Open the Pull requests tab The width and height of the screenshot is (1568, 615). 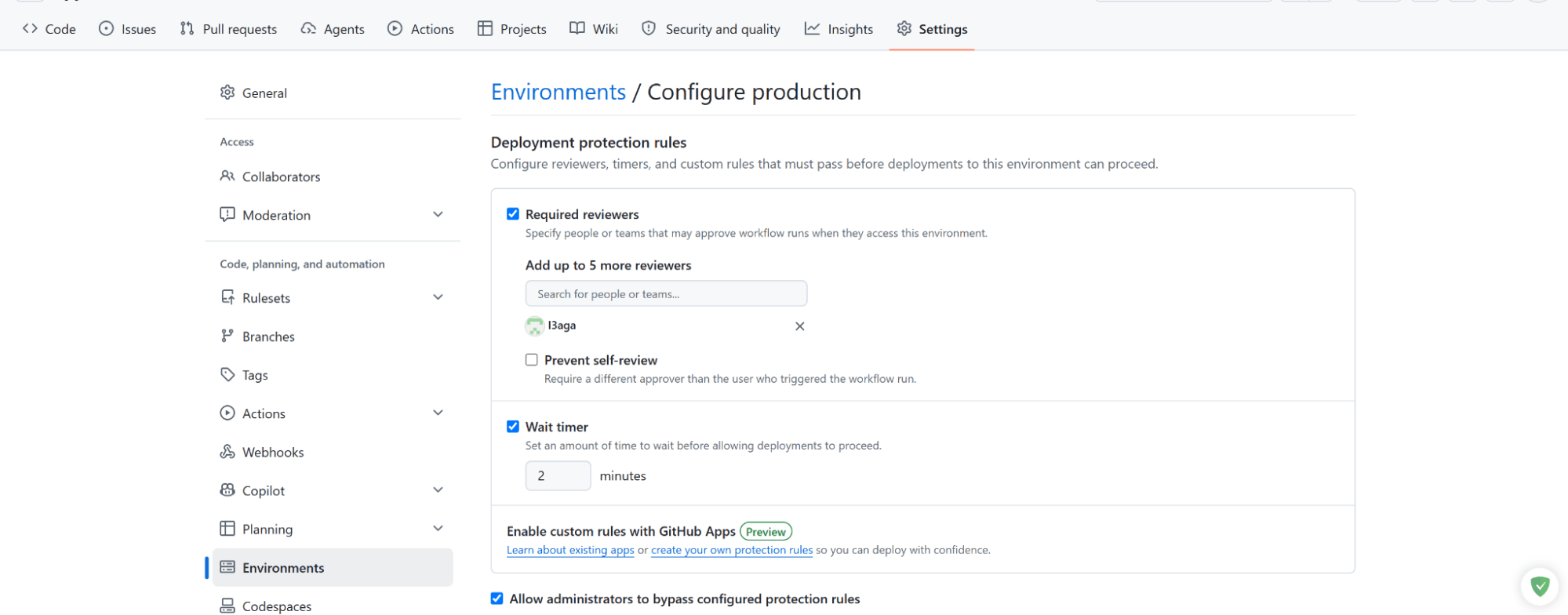(x=228, y=29)
